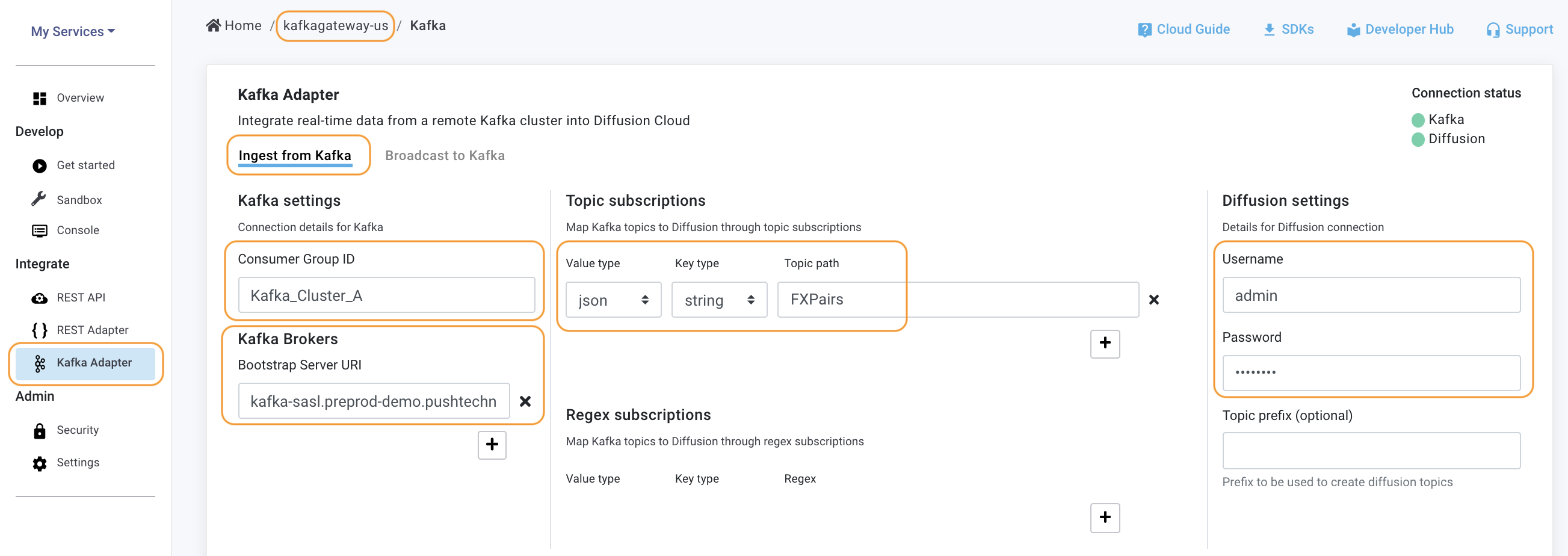Add a new regex subscription row
The image size is (1568, 556).
[x=1105, y=517]
